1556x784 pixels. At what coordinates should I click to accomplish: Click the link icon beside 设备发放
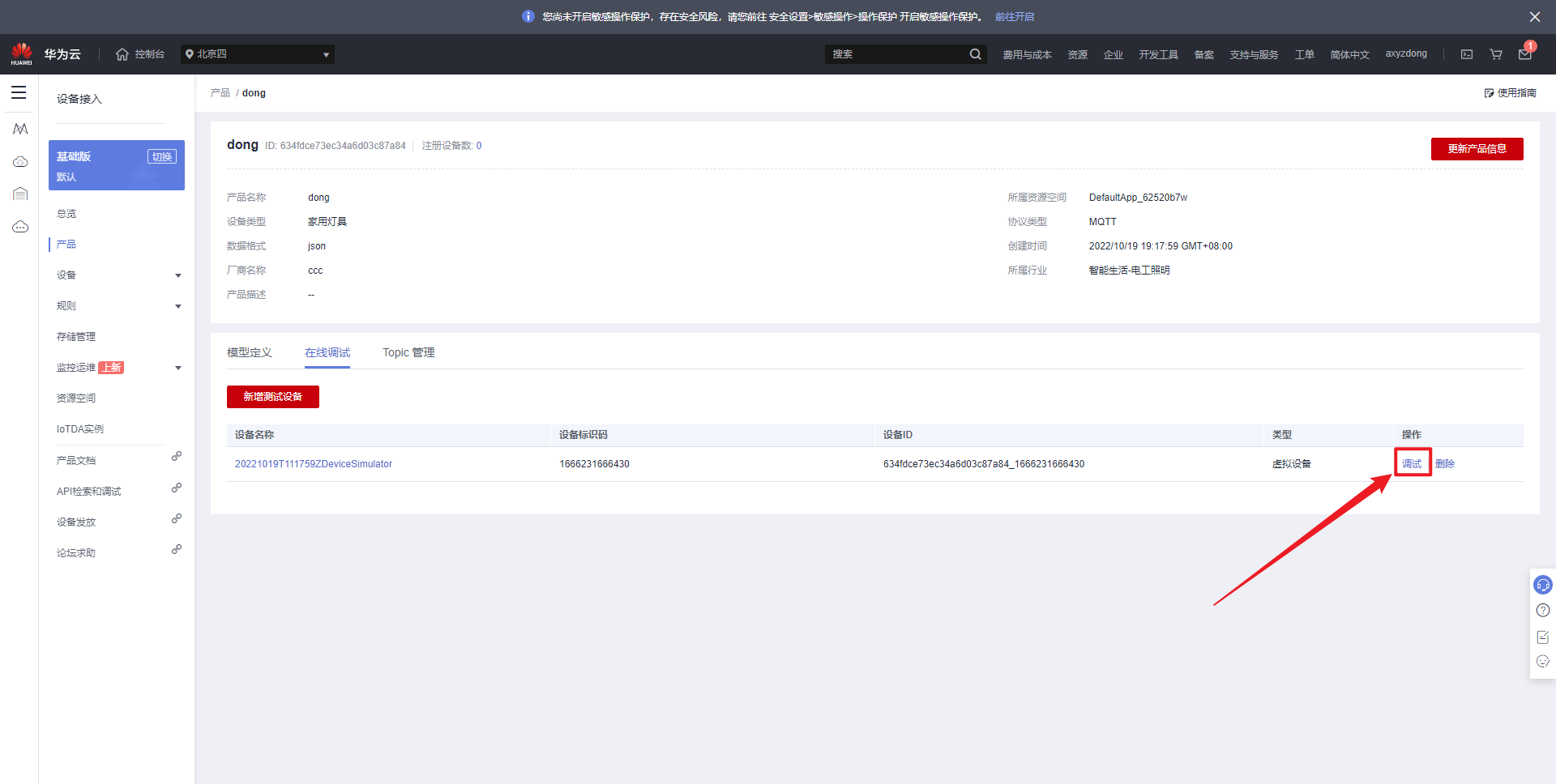tap(177, 518)
